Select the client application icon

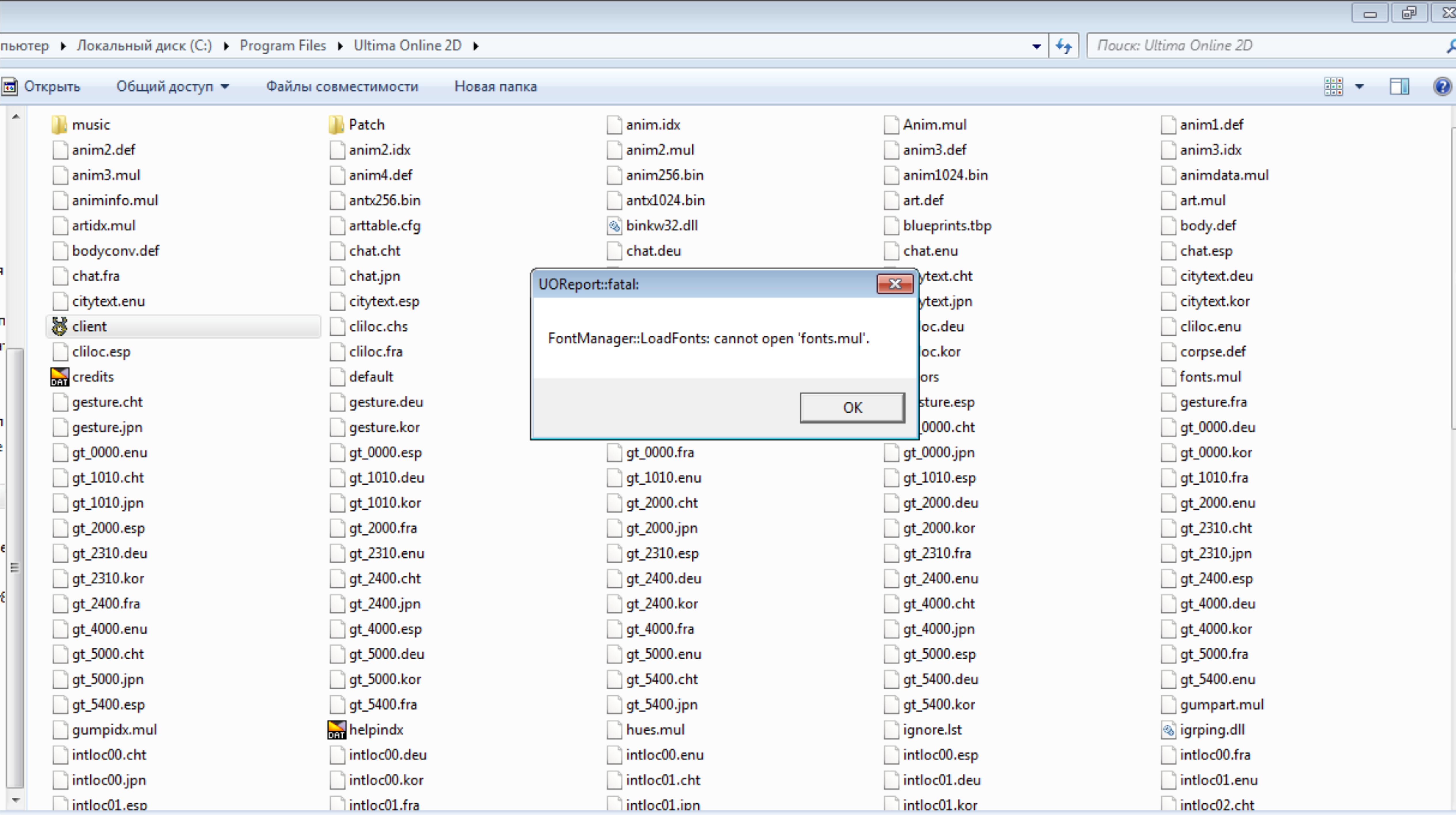(x=59, y=326)
